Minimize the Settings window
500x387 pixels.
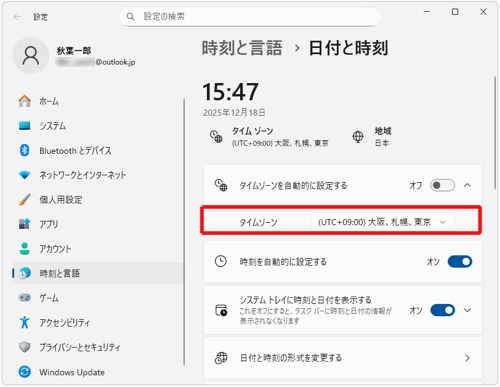pos(427,12)
